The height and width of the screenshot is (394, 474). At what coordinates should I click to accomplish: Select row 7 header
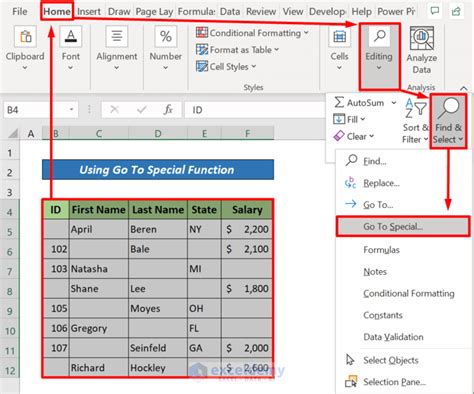click(10, 271)
